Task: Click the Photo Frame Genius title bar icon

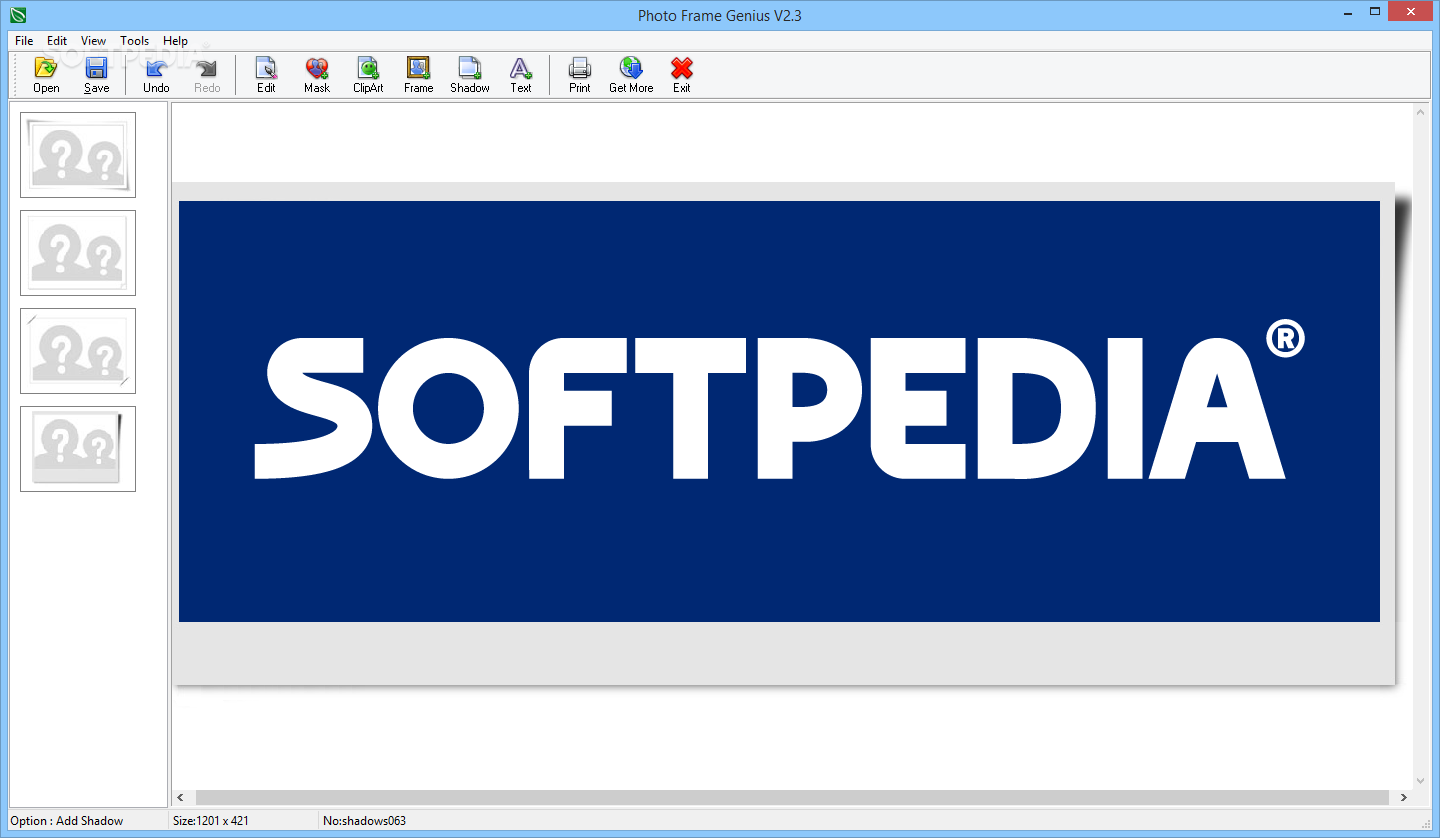Action: click(17, 15)
